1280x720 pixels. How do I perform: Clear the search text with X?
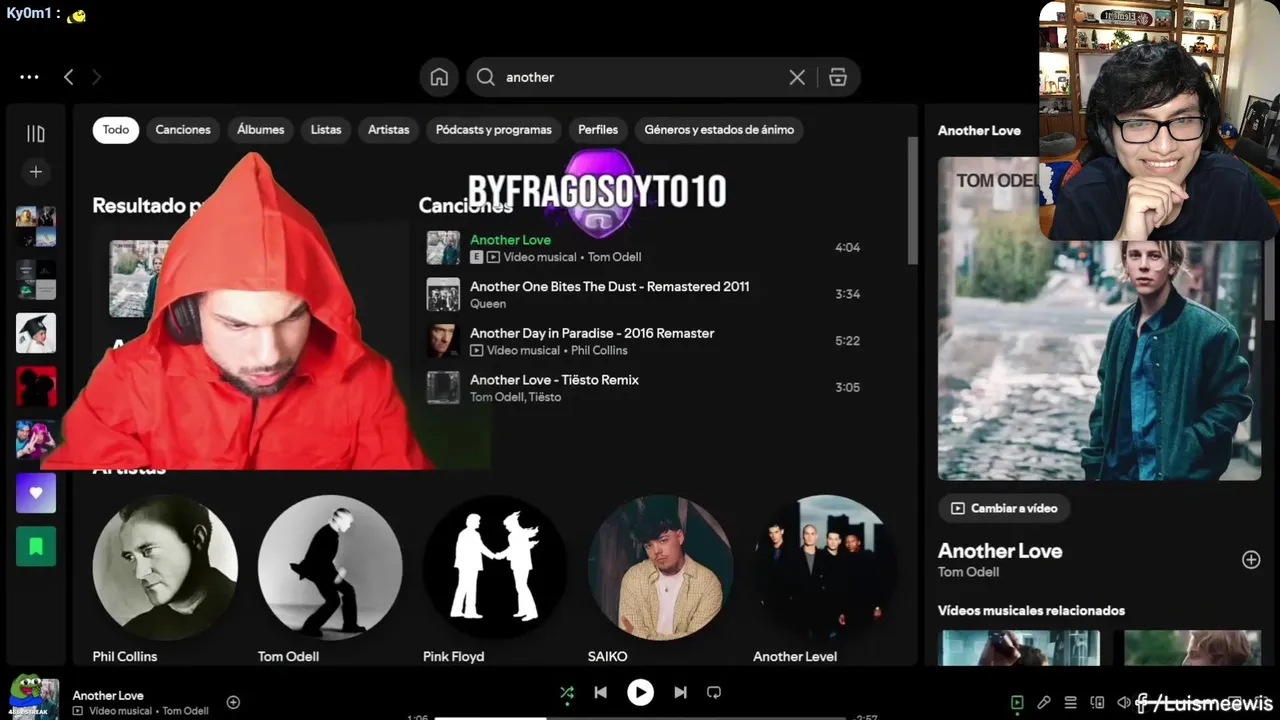coord(797,77)
